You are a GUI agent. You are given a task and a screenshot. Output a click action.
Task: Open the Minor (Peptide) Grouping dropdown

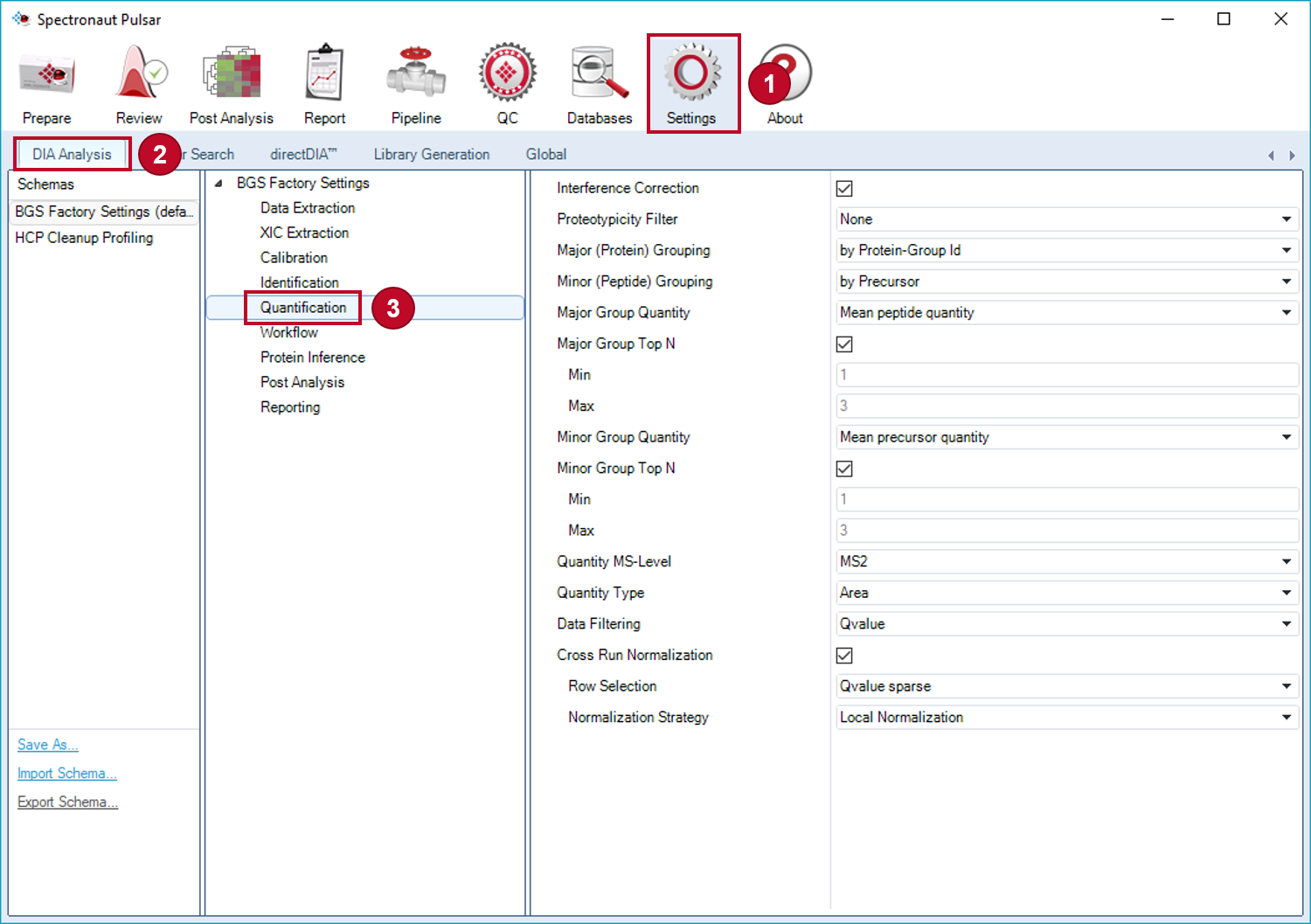click(1067, 281)
